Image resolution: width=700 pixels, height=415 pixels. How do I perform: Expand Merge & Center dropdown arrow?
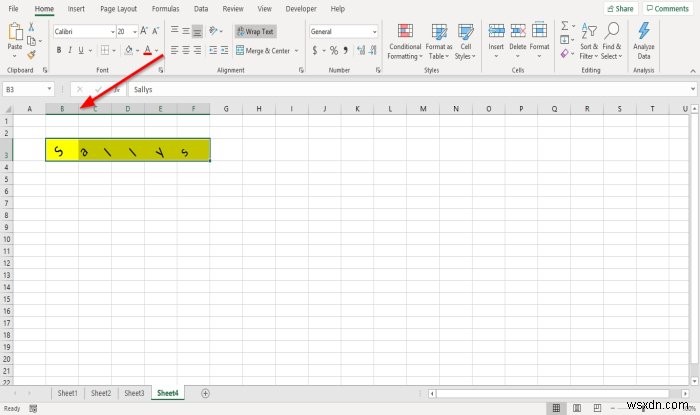point(296,51)
